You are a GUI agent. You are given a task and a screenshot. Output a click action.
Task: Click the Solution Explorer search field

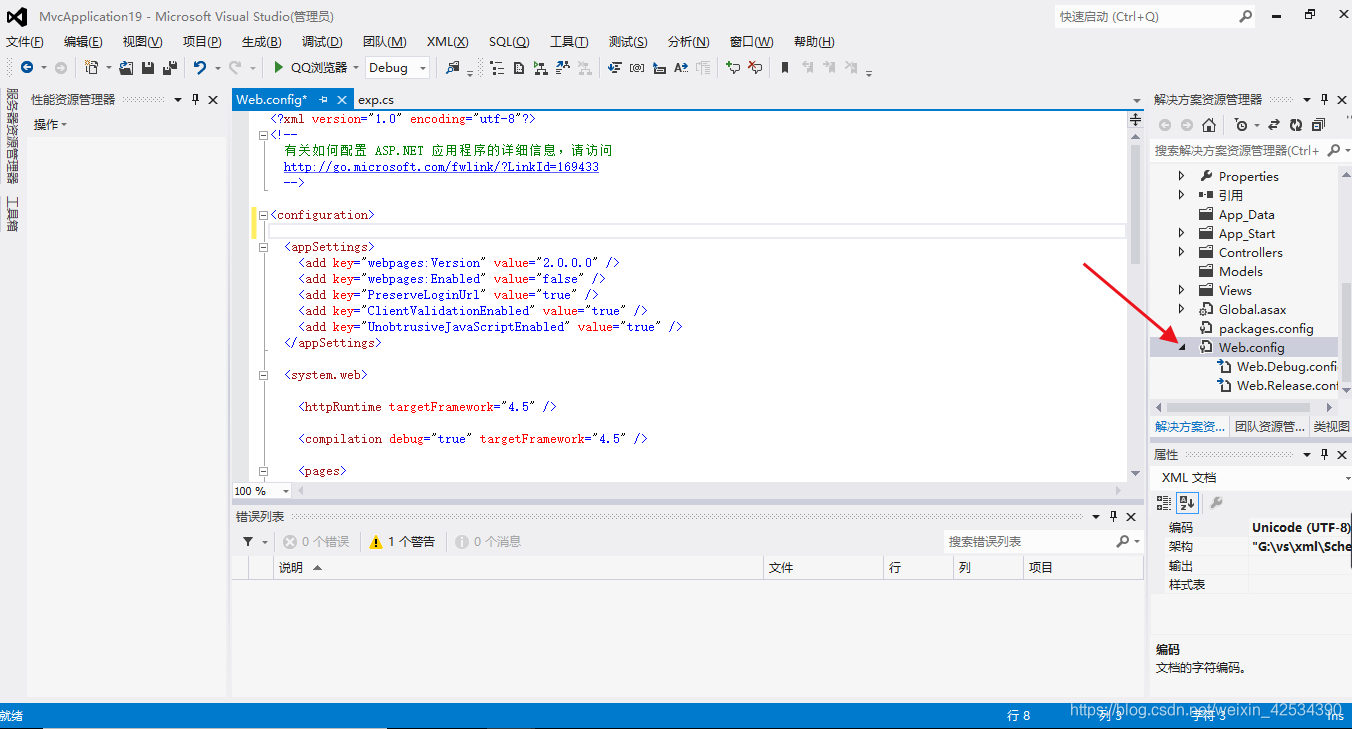[x=1238, y=150]
